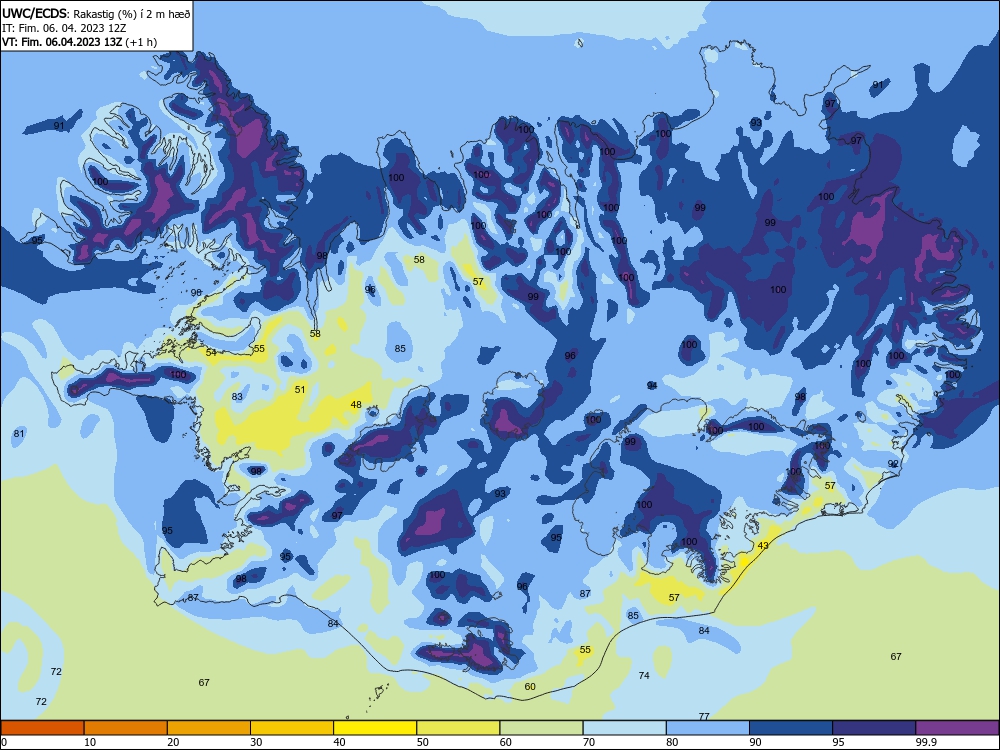
Task: Click the map value 74 over the southern sea
Action: [x=644, y=675]
